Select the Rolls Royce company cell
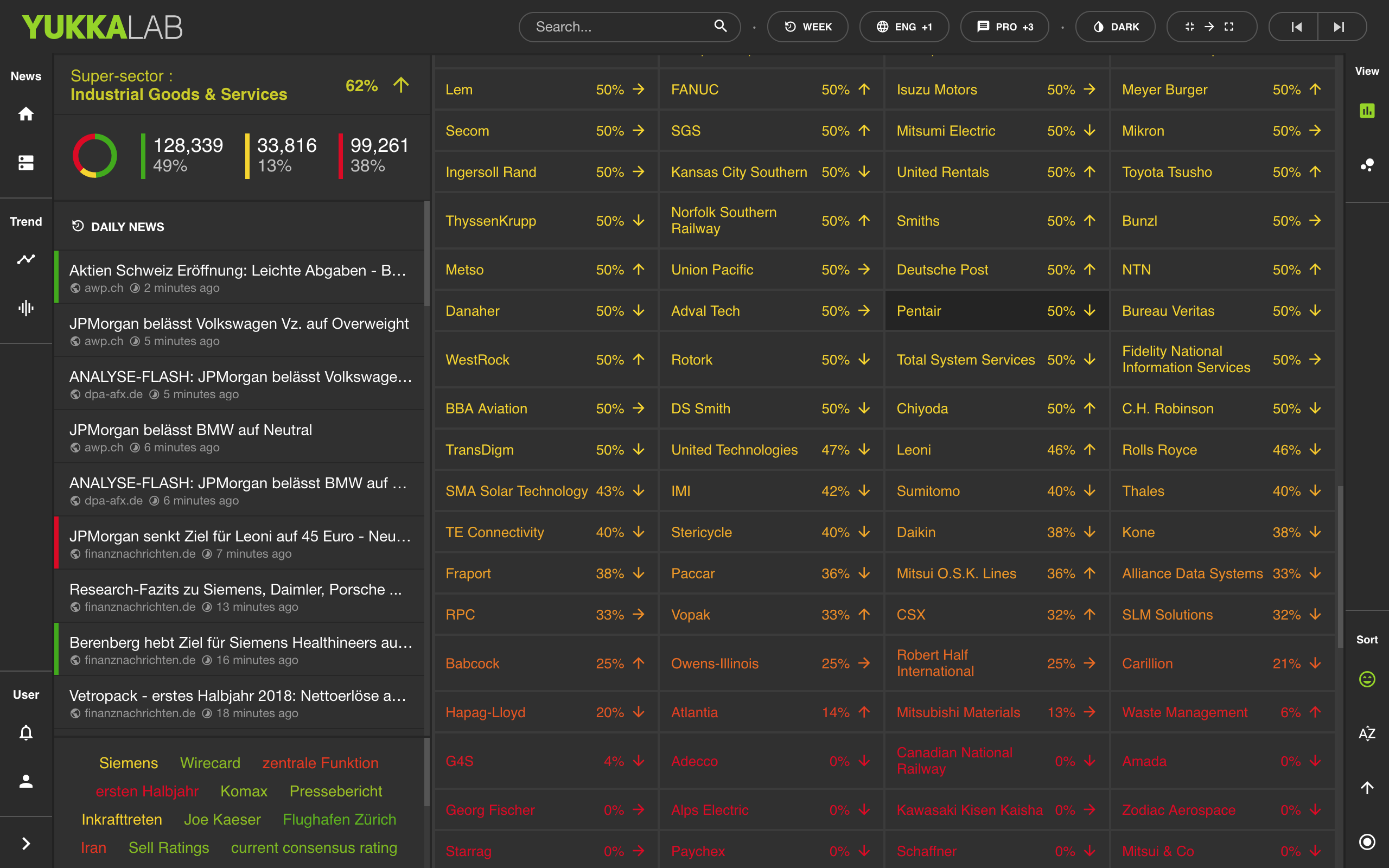Screen dimensions: 1389x868 click(x=1222, y=450)
